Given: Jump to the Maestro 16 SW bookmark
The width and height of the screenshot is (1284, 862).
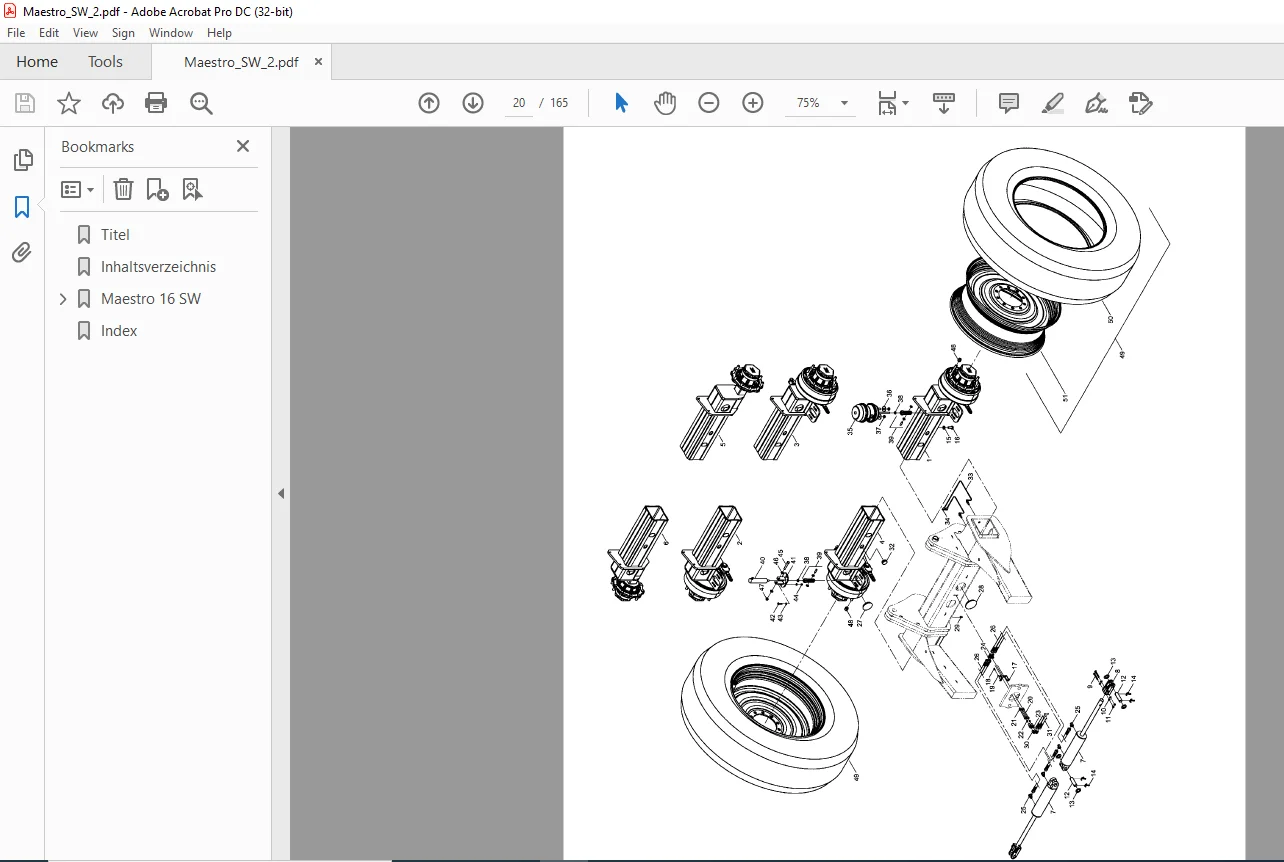Looking at the screenshot, I should pos(151,299).
